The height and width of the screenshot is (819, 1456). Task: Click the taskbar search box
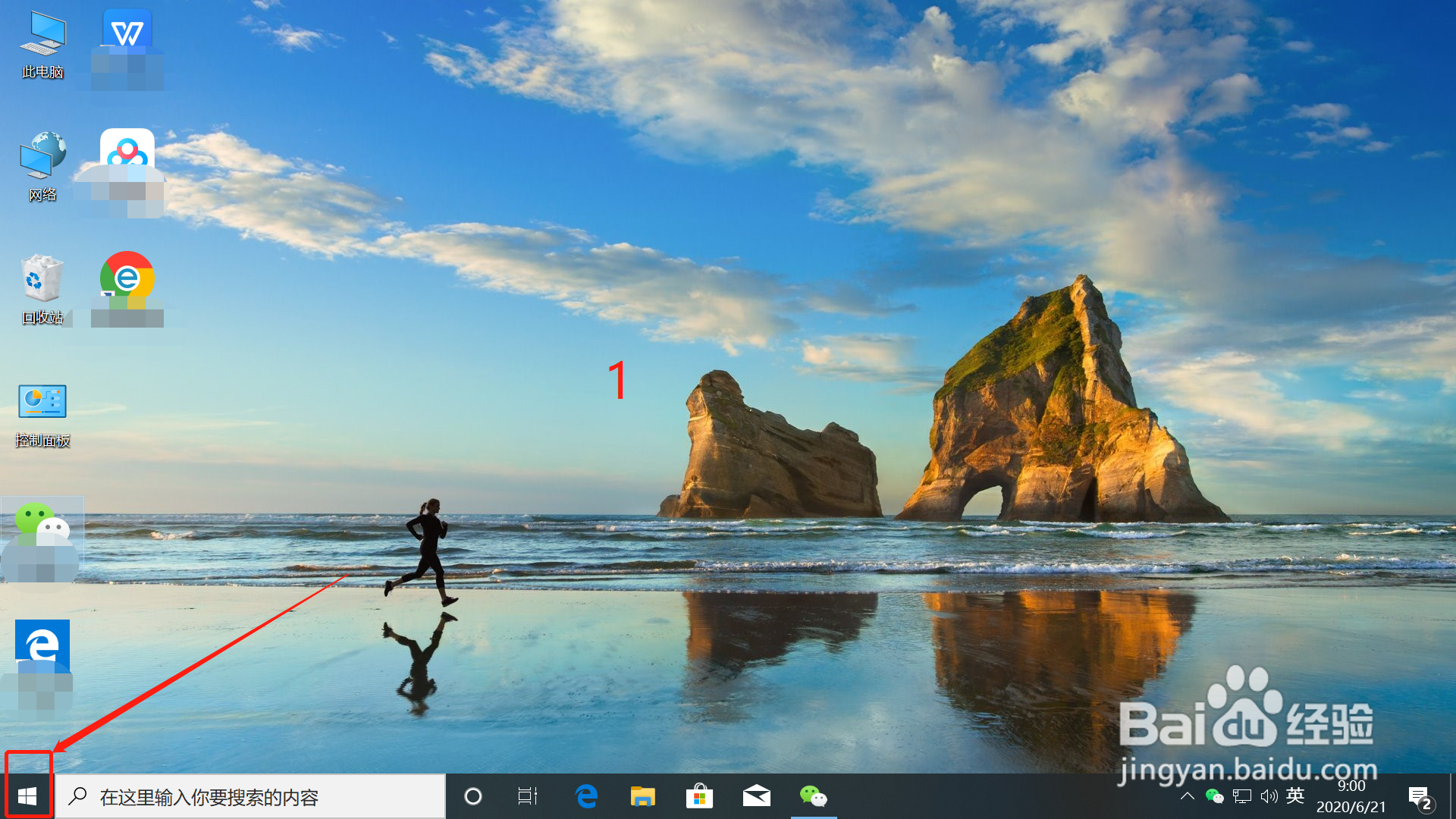250,796
